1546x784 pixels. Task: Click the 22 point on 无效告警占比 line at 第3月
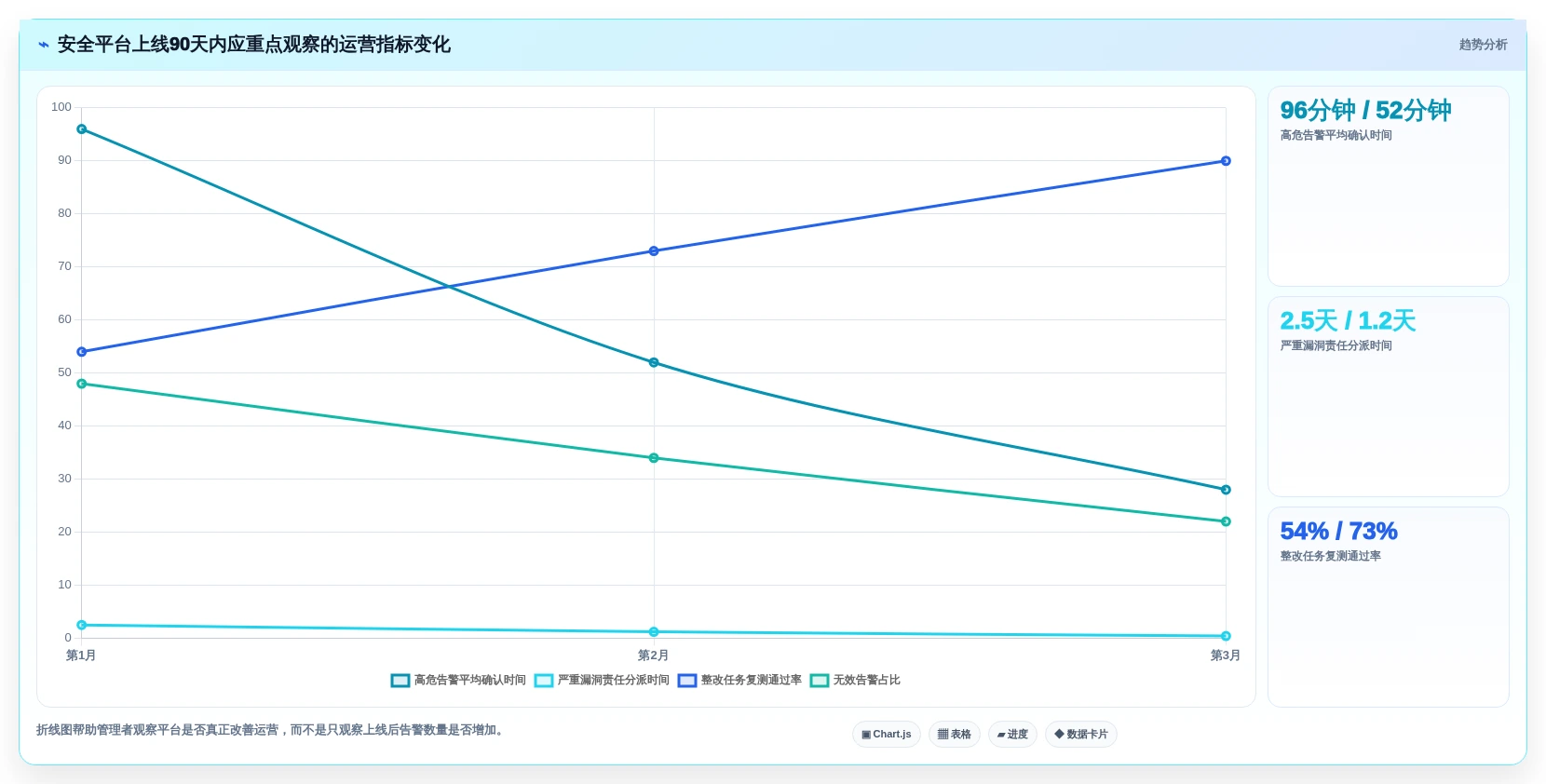[x=1226, y=521]
